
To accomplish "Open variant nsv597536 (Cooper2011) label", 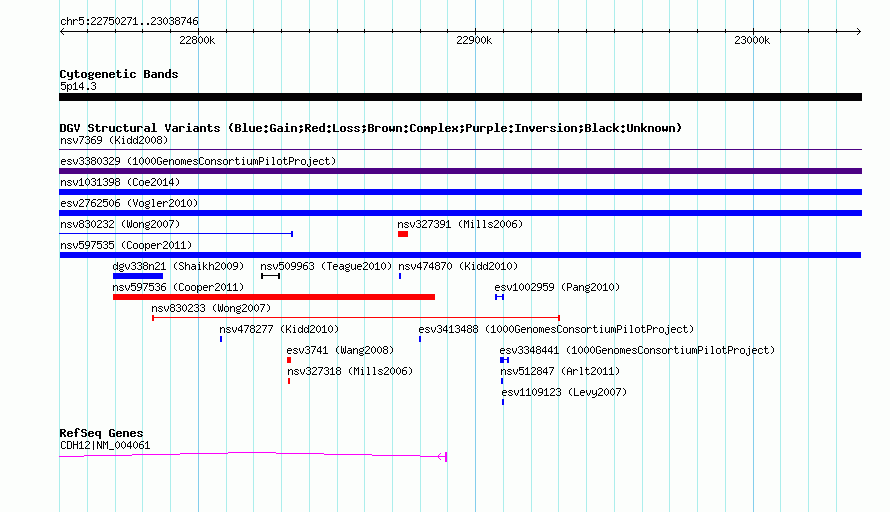I will click(x=178, y=287).
